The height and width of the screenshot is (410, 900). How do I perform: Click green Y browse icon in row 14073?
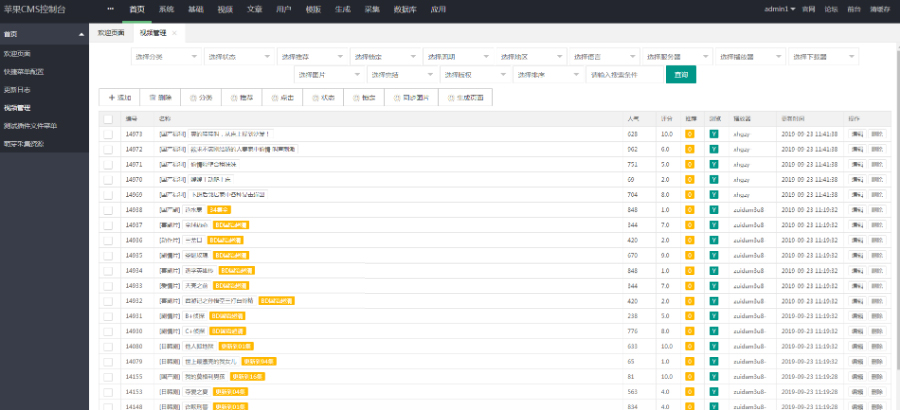click(713, 134)
